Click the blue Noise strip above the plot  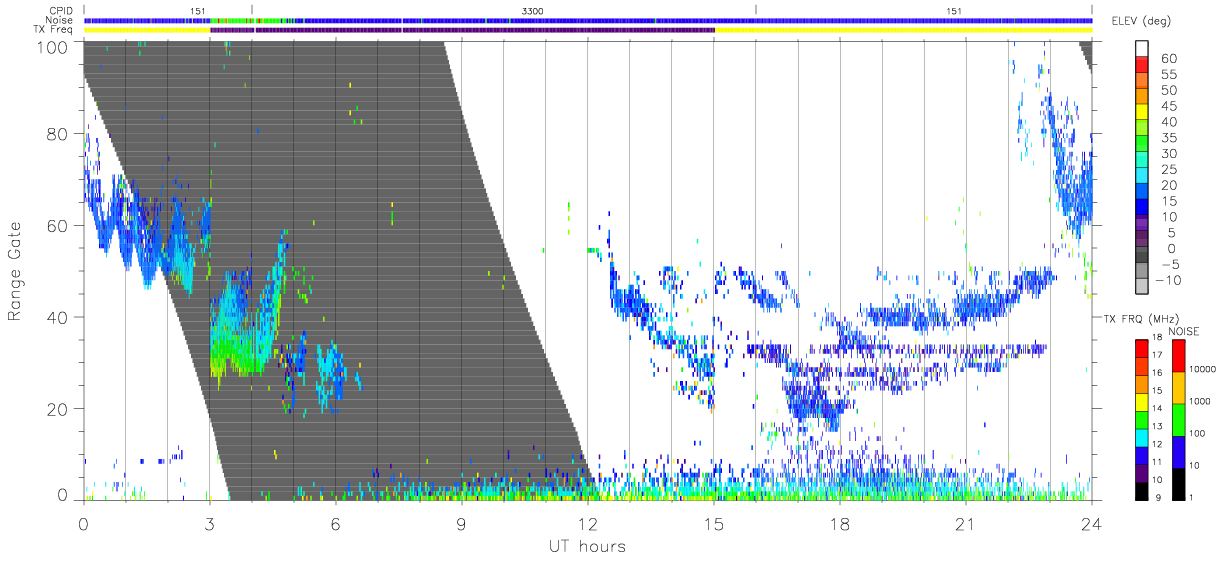[587, 20]
